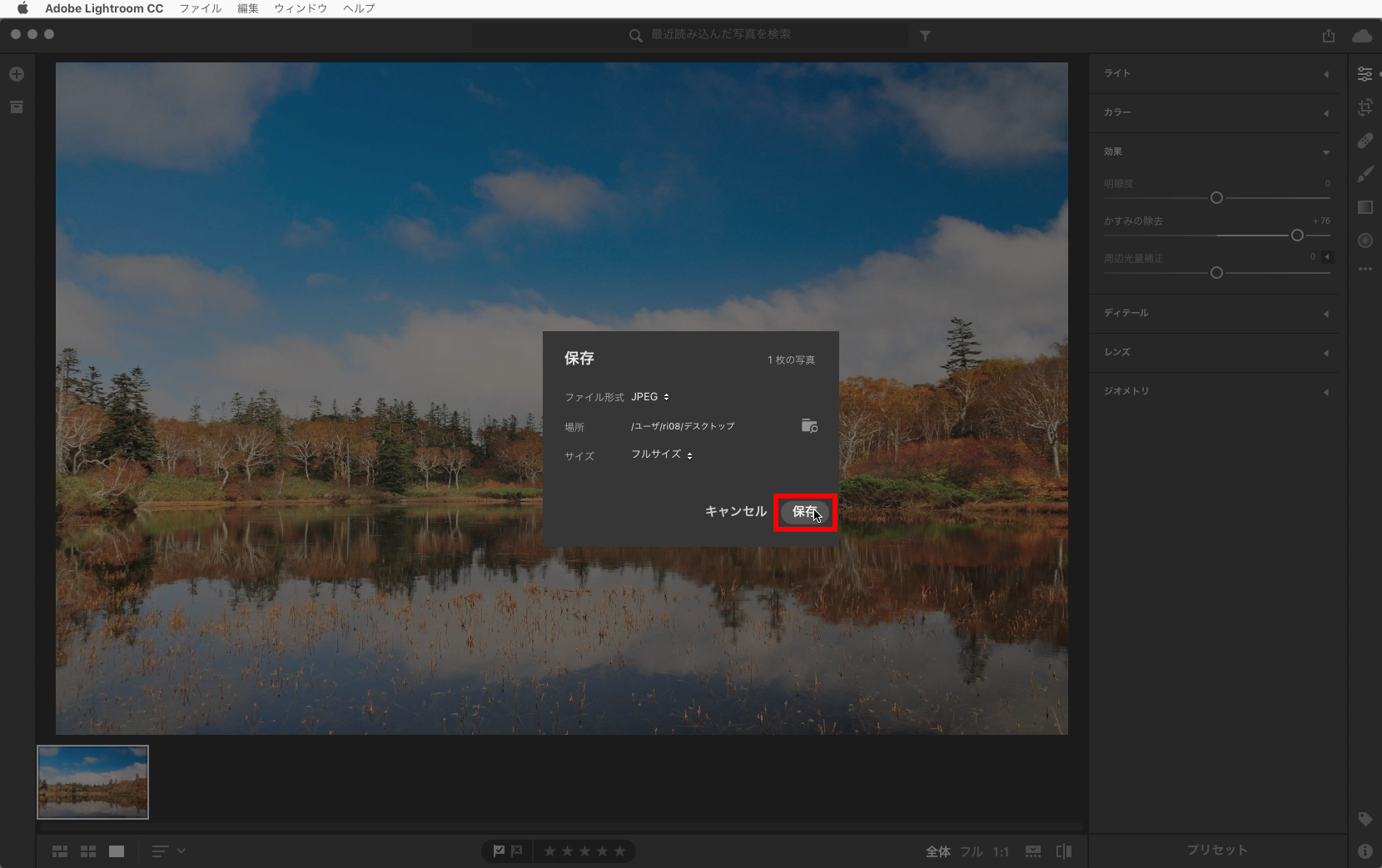
Task: Toggle the filmstrip display icon
Action: 1033,851
